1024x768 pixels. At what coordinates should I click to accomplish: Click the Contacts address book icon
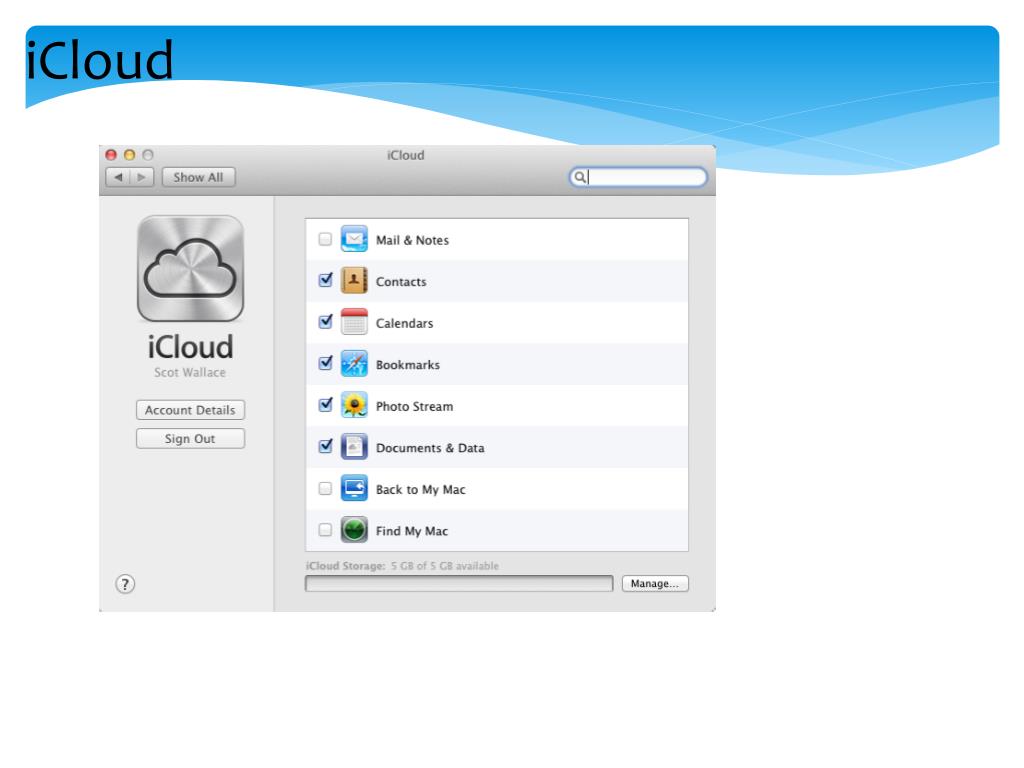[354, 281]
